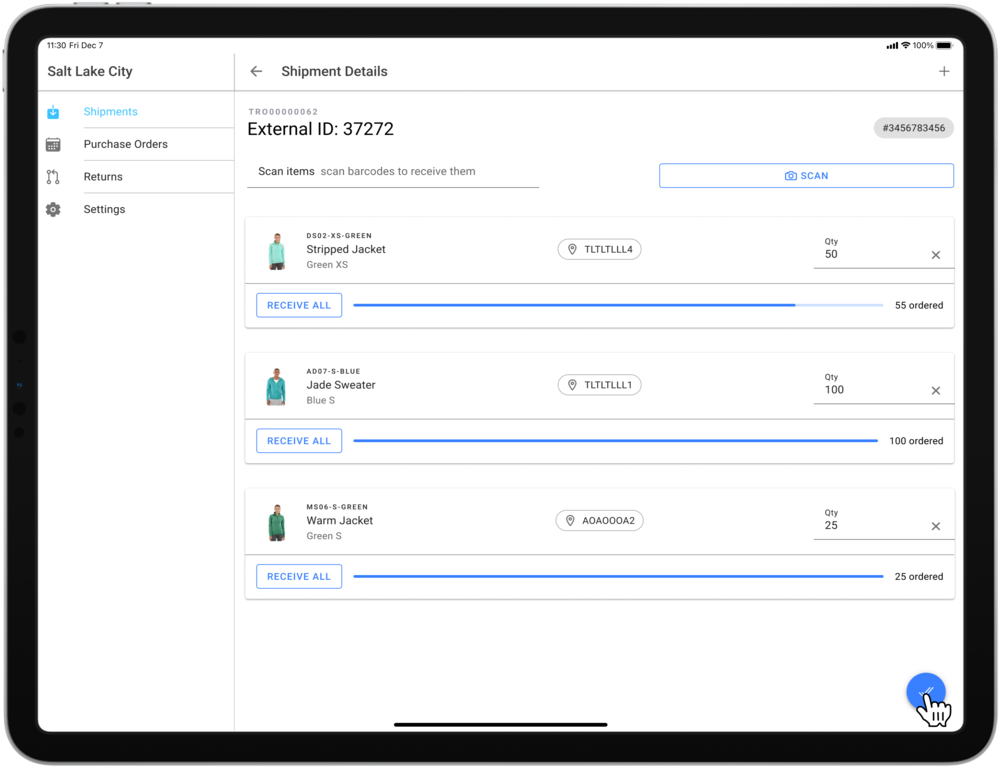The width and height of the screenshot is (1000, 768).
Task: Open the Settings menu item
Action: tap(104, 209)
